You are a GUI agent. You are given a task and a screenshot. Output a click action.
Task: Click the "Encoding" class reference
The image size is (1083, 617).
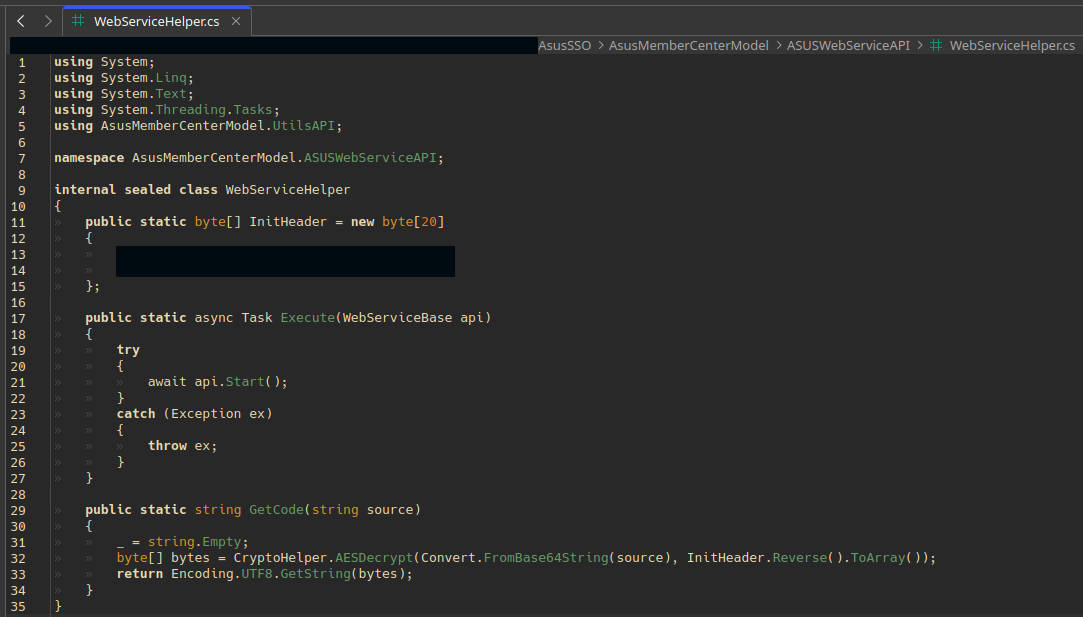(x=202, y=573)
